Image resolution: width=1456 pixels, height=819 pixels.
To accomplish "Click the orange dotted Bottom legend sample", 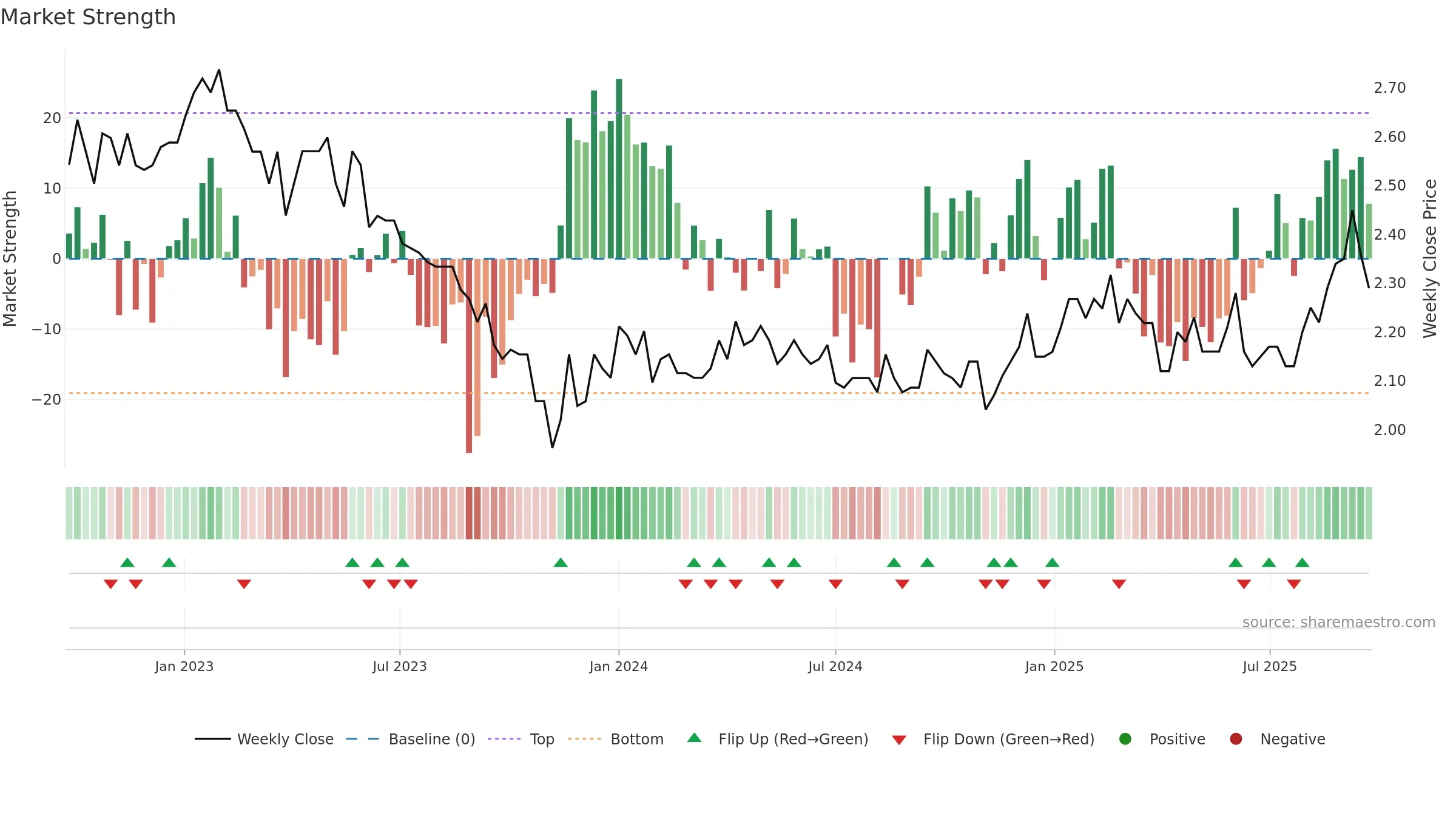I will tap(584, 739).
